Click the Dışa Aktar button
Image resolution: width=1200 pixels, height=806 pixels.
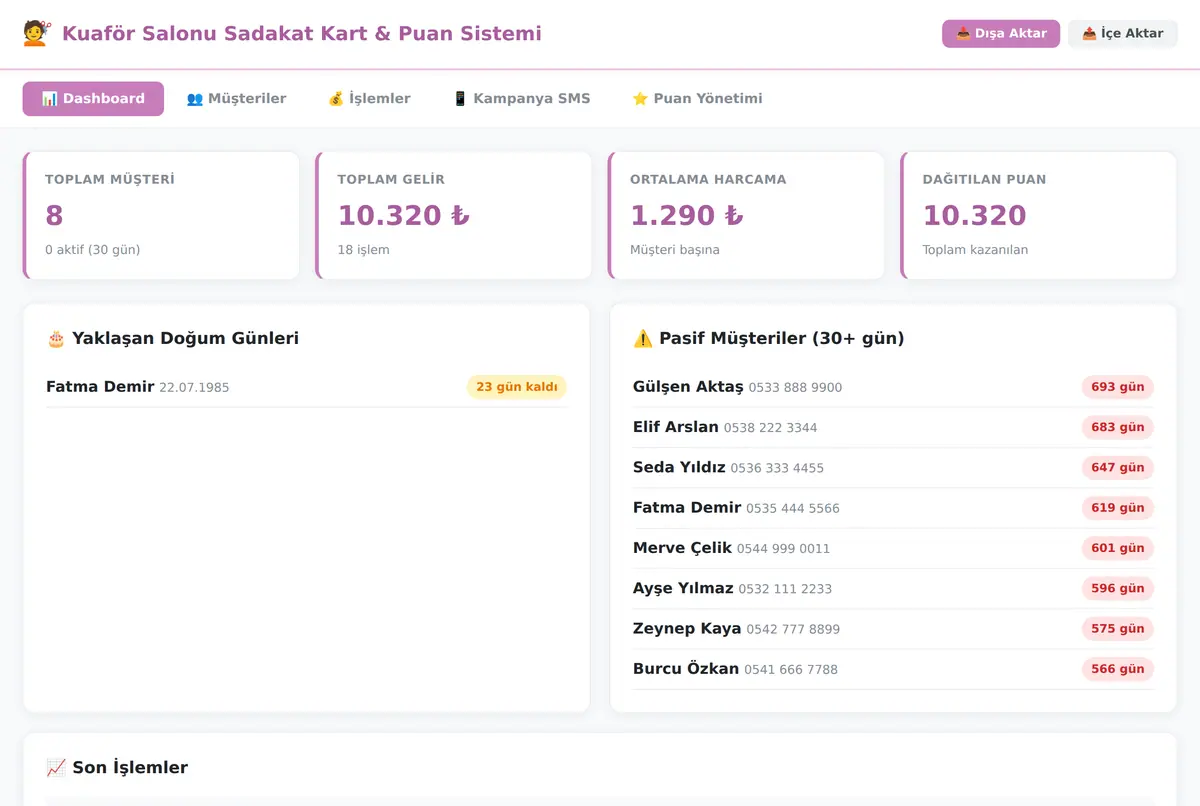[x=1001, y=34]
